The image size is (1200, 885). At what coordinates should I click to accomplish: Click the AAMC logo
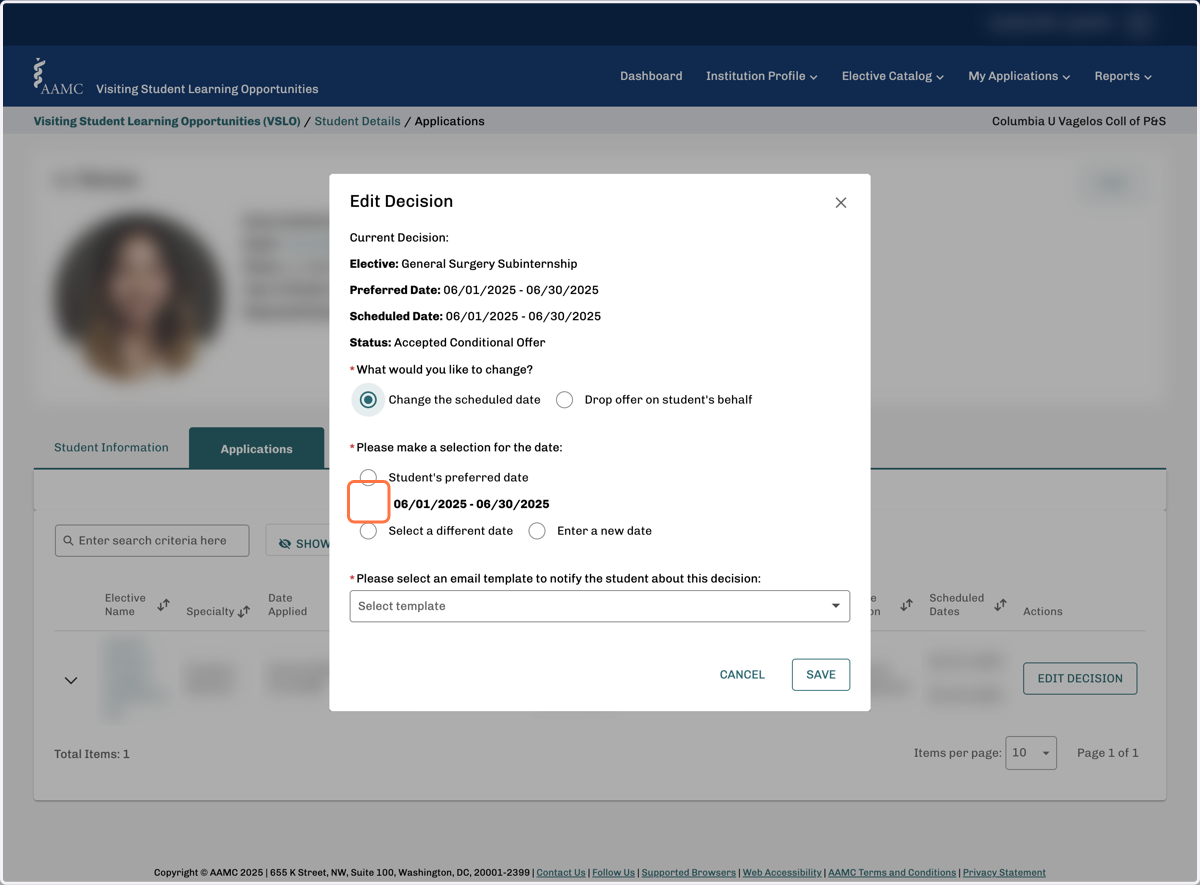pos(58,77)
